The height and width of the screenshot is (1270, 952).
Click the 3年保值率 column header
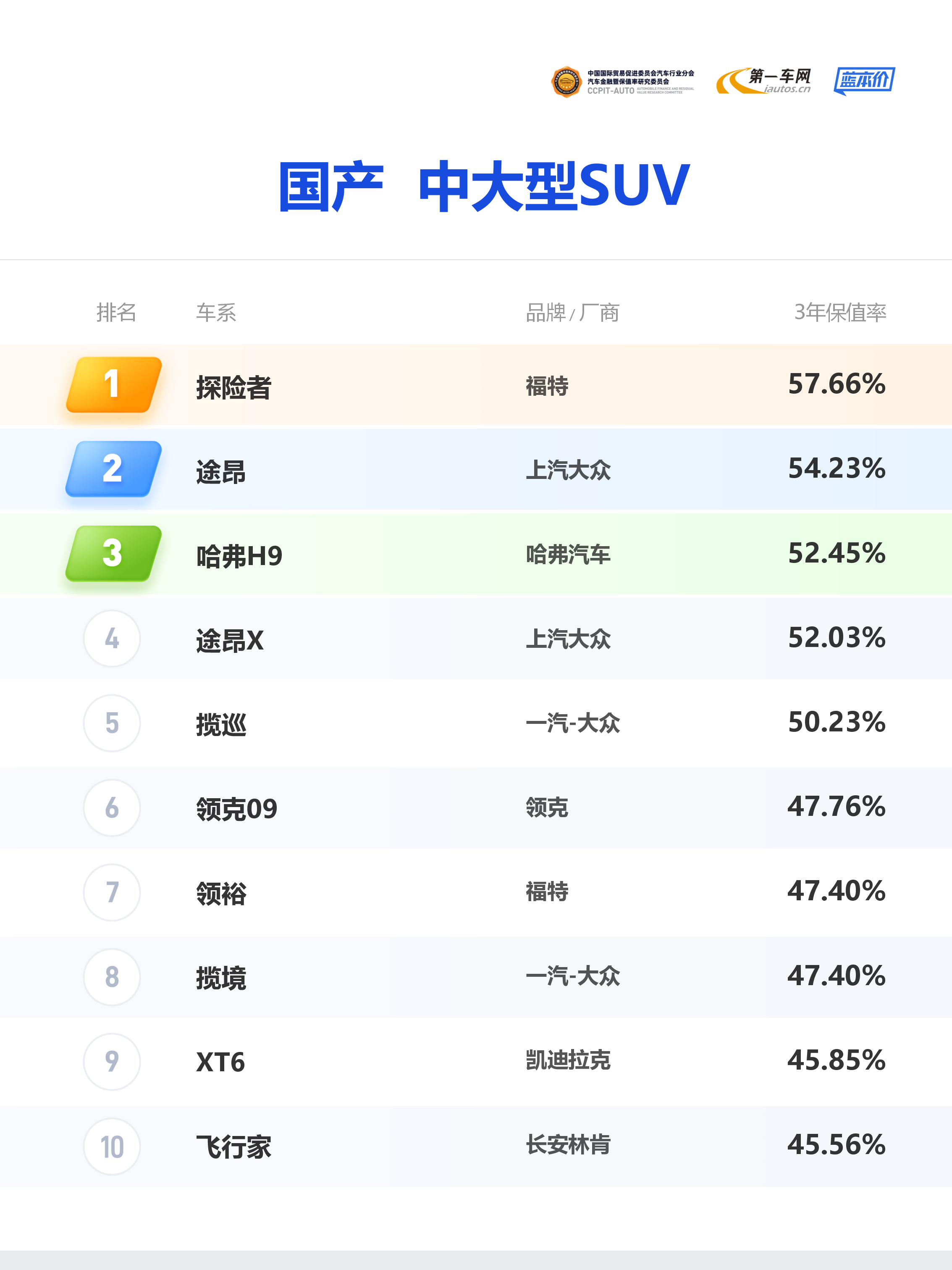839,312
